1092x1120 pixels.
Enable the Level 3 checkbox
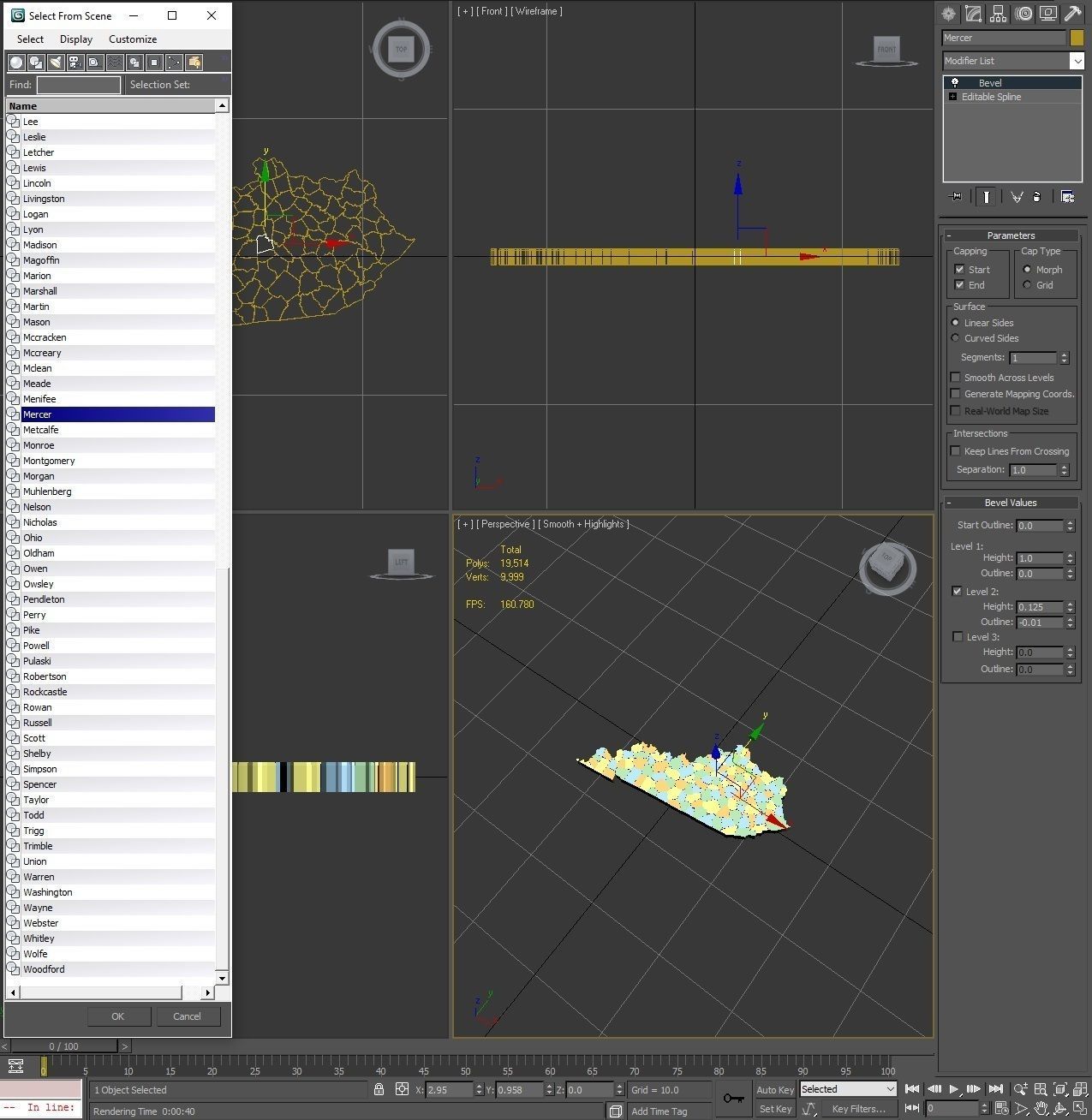958,636
